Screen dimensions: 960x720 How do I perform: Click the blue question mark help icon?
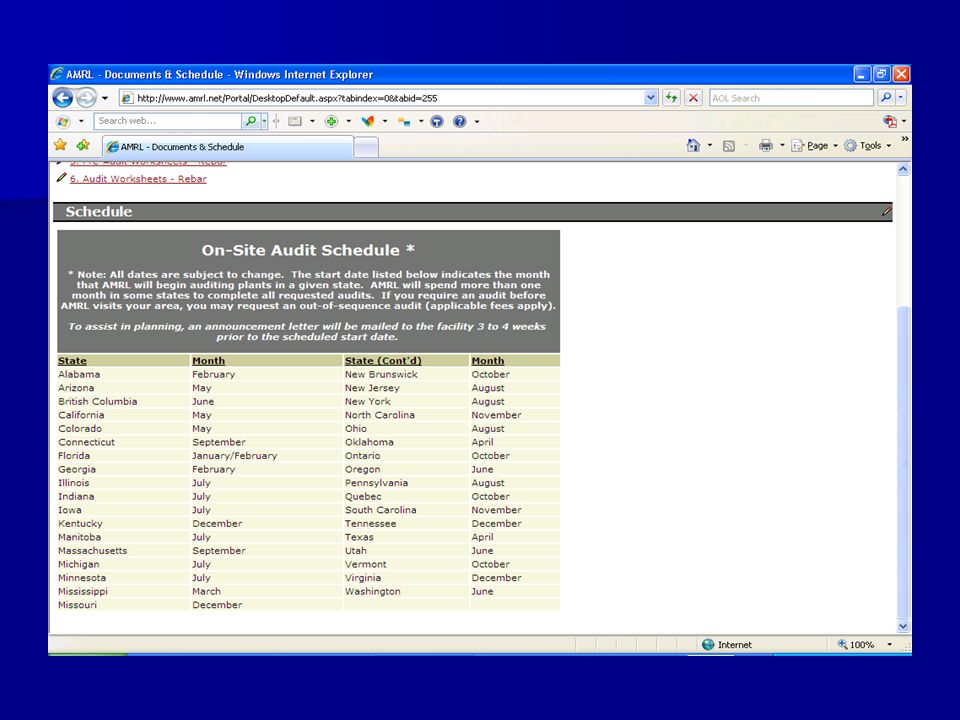(x=460, y=121)
